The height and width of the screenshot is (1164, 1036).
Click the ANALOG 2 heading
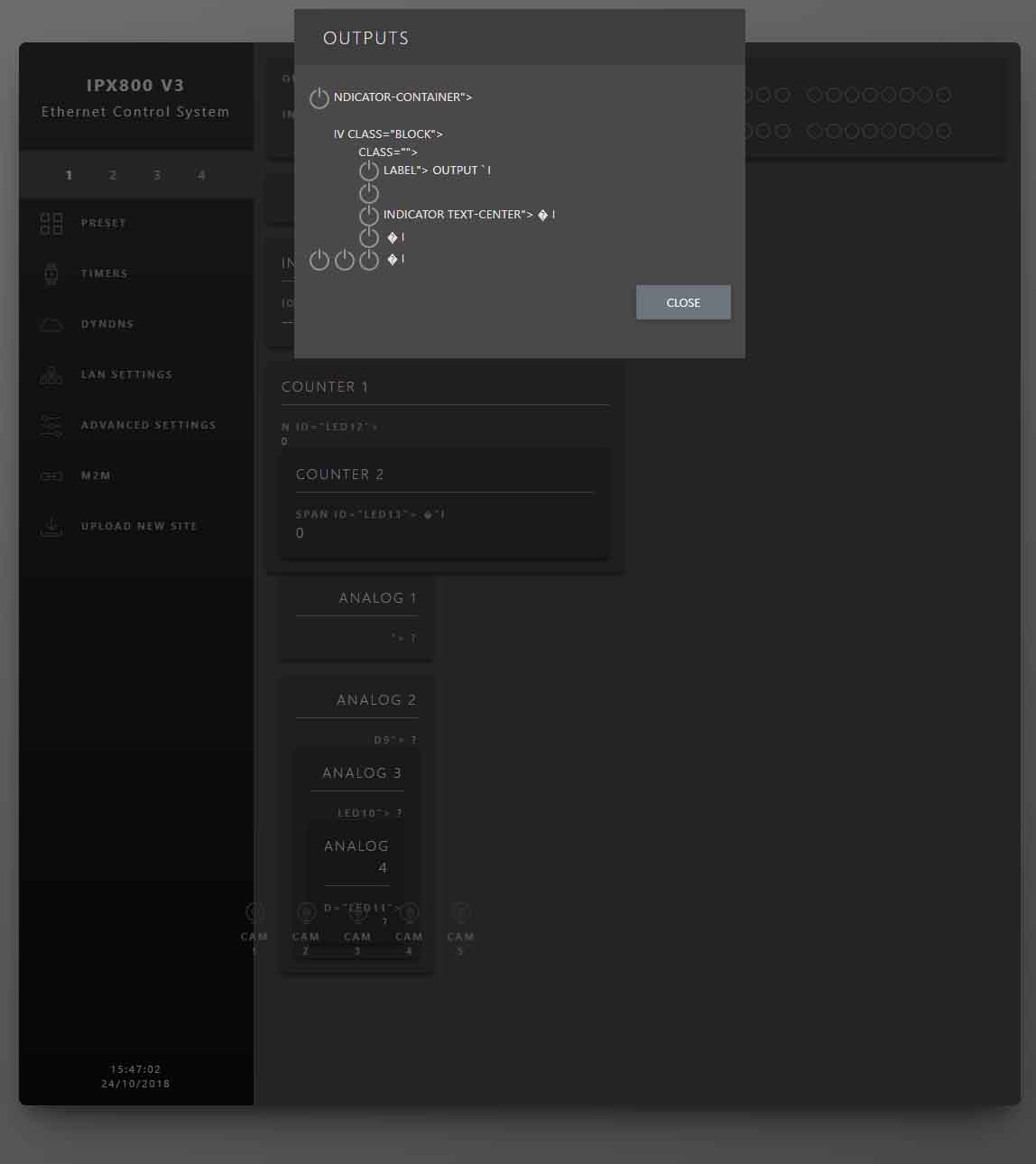tap(376, 700)
